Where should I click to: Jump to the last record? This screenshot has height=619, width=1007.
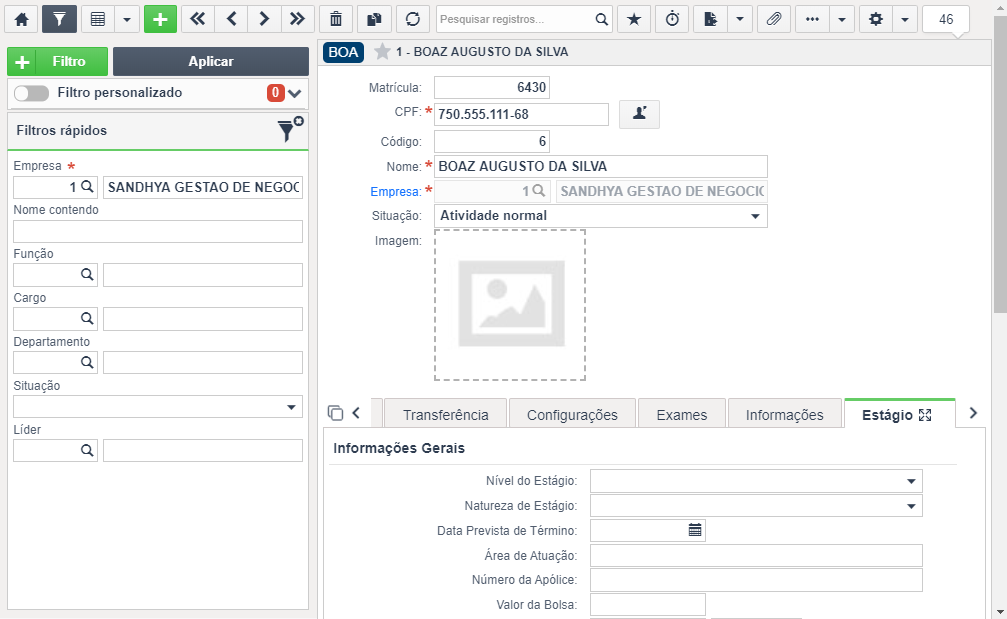297,19
